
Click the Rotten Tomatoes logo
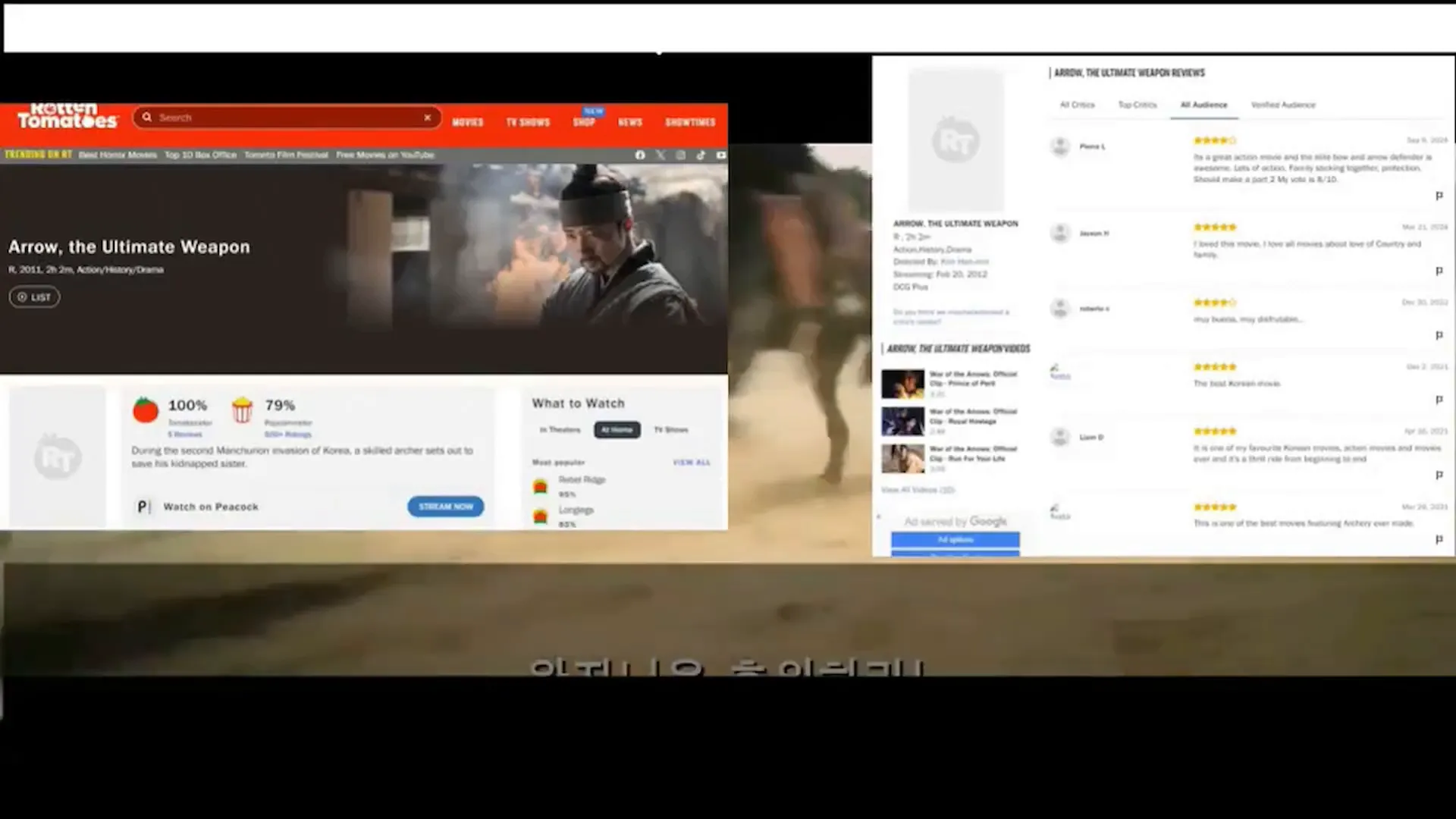pyautogui.click(x=67, y=117)
